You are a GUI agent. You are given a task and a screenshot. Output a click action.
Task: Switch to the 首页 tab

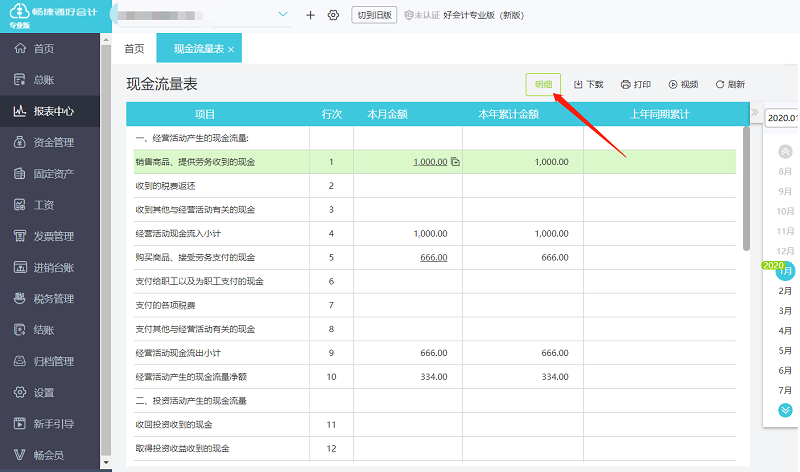[x=134, y=49]
